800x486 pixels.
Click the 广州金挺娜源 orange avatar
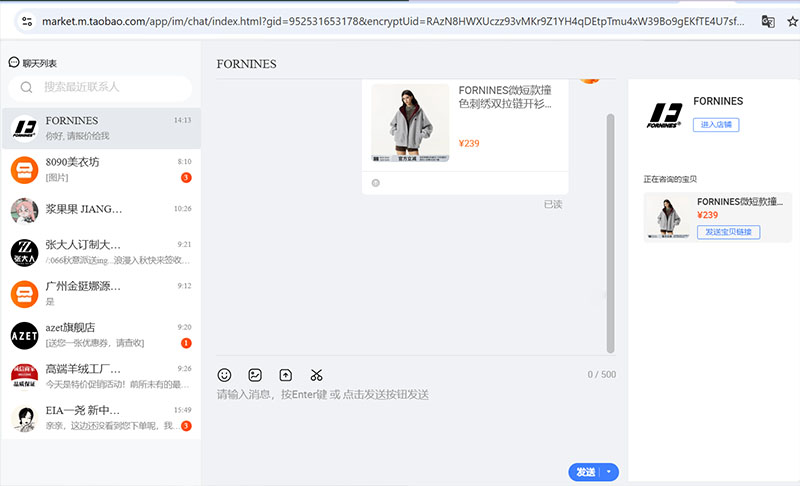(24, 294)
